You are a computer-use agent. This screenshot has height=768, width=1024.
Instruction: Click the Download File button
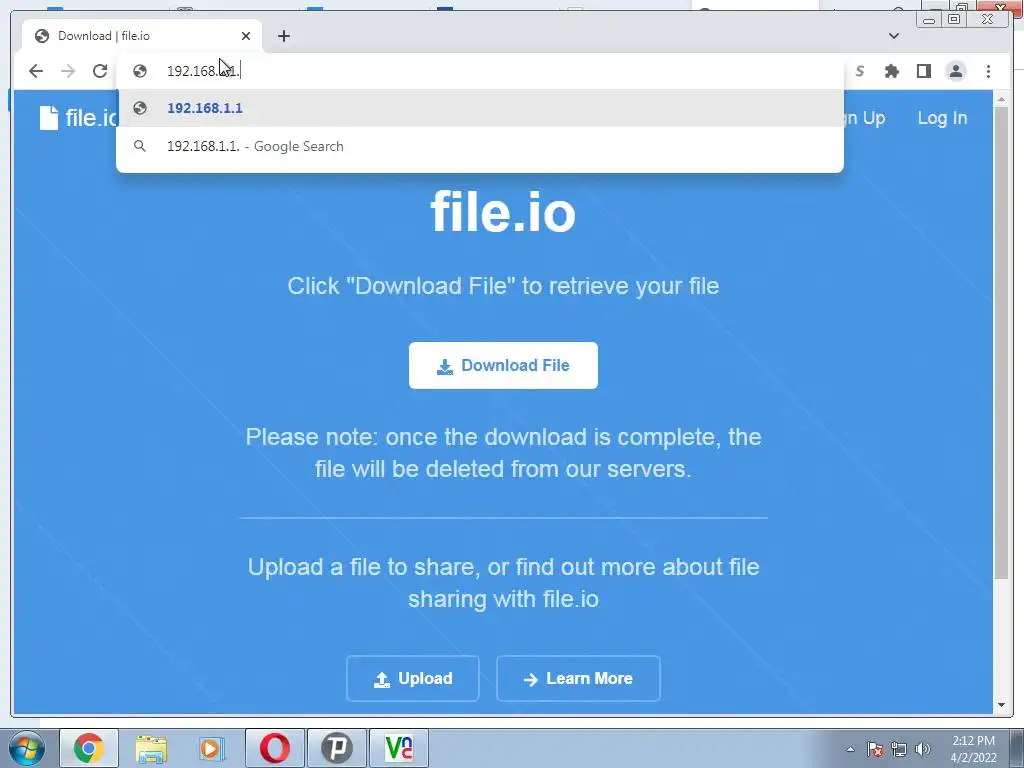click(x=503, y=366)
